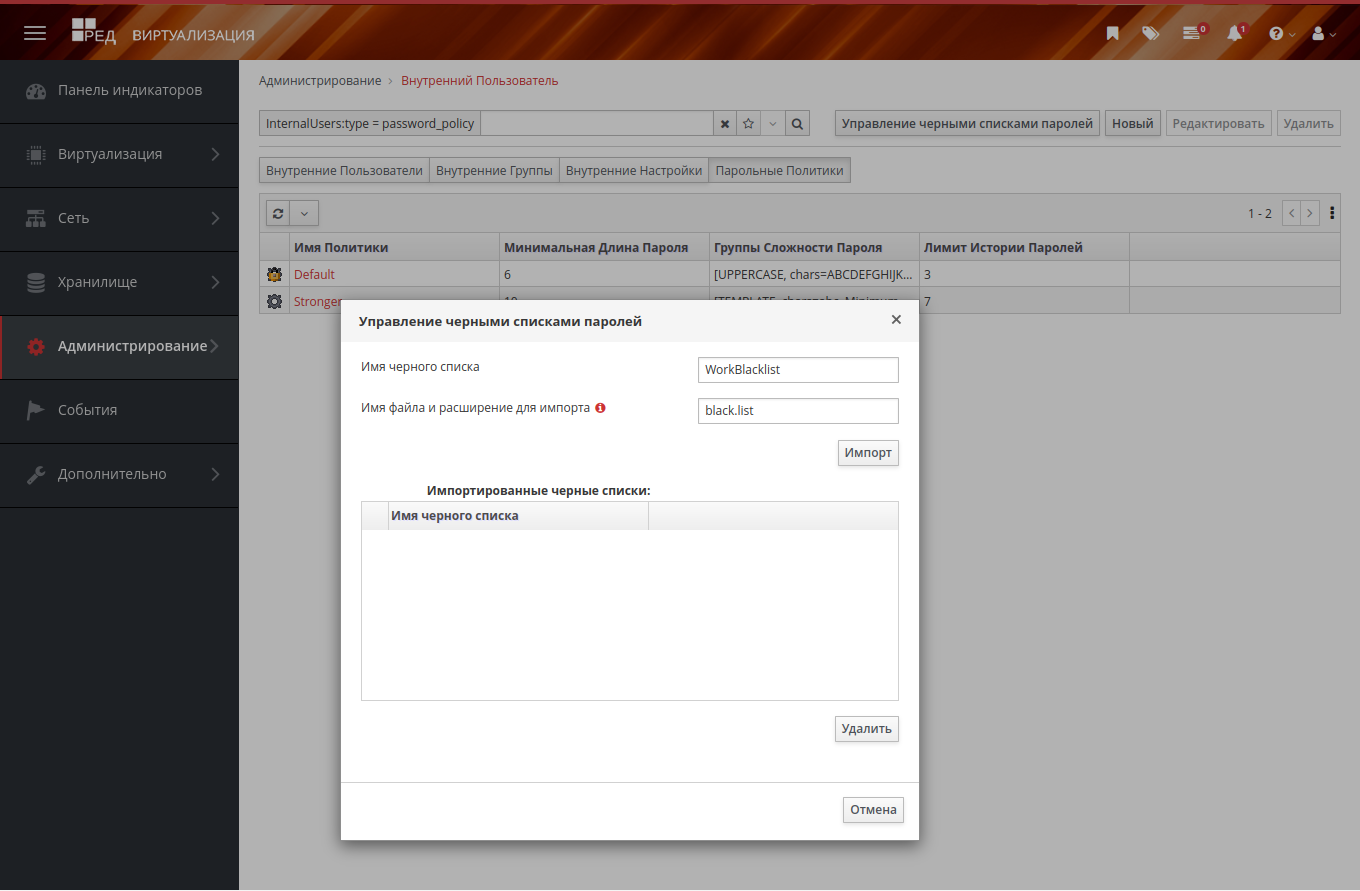Click the Имя черного списка input field
The image size is (1360, 891).
pos(798,370)
